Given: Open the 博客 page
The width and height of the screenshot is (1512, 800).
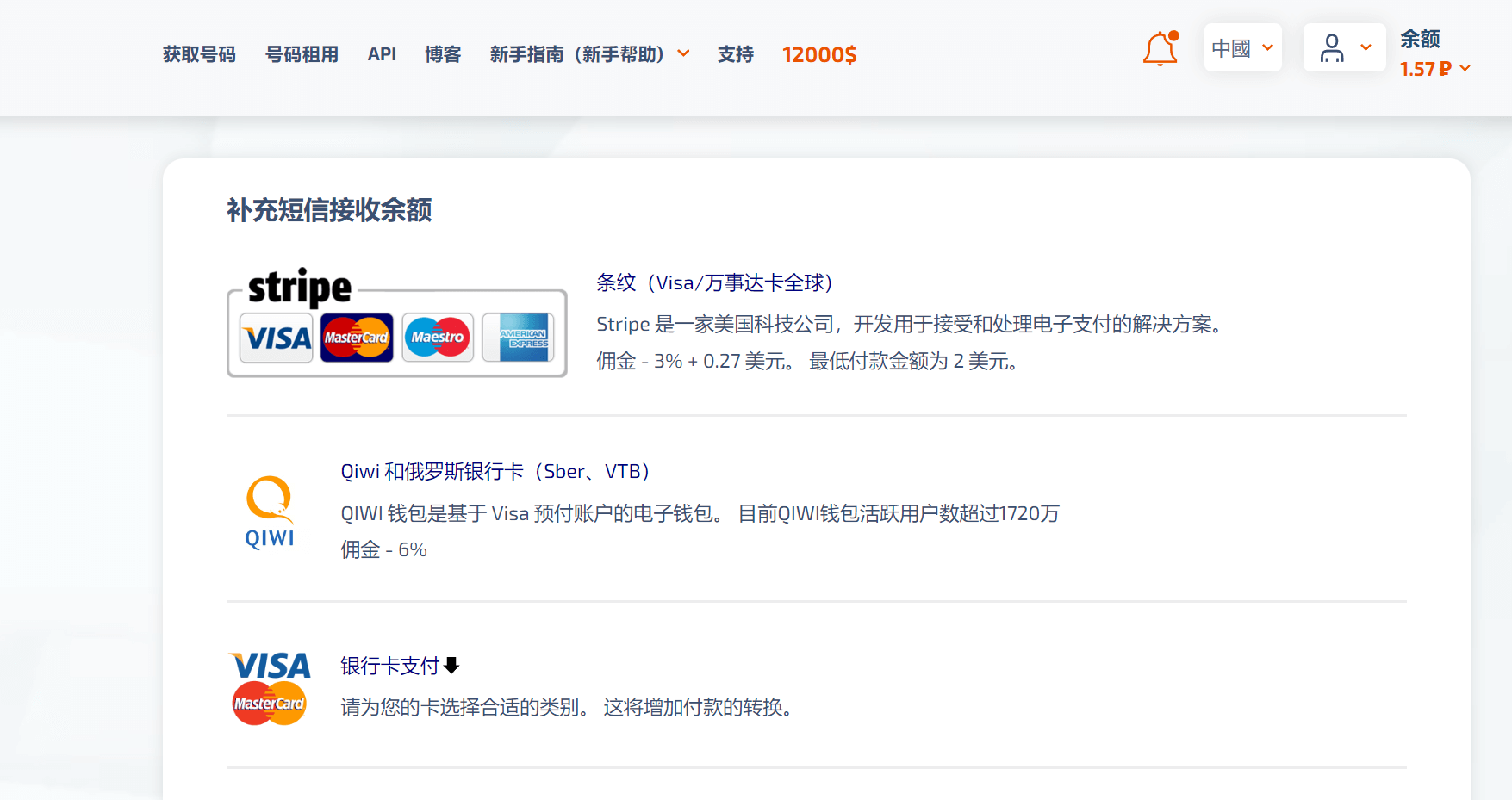Looking at the screenshot, I should tap(443, 54).
